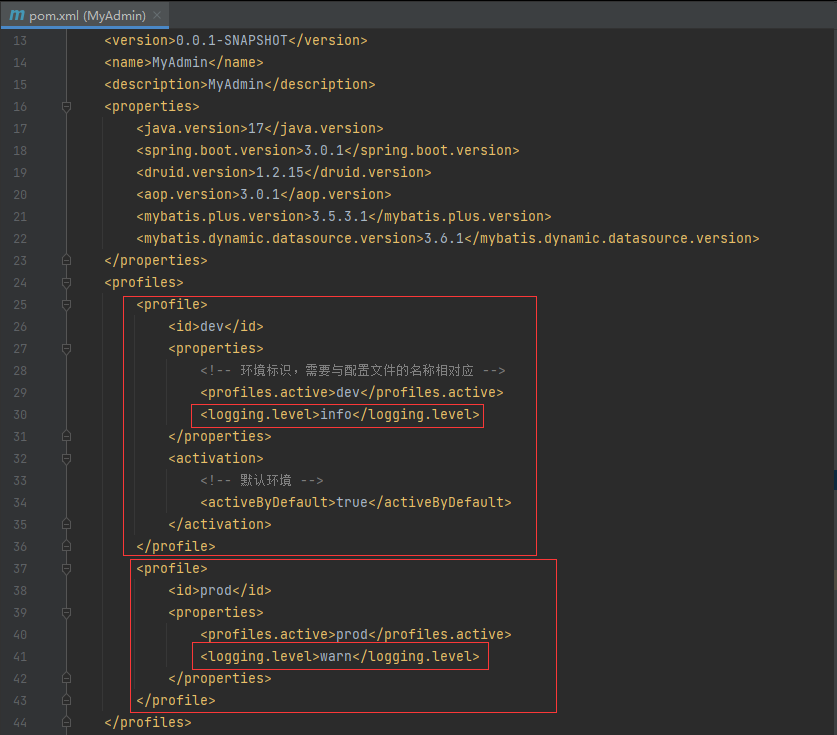The image size is (837, 735).
Task: Click the opening <profiles> tag text
Action: (144, 282)
